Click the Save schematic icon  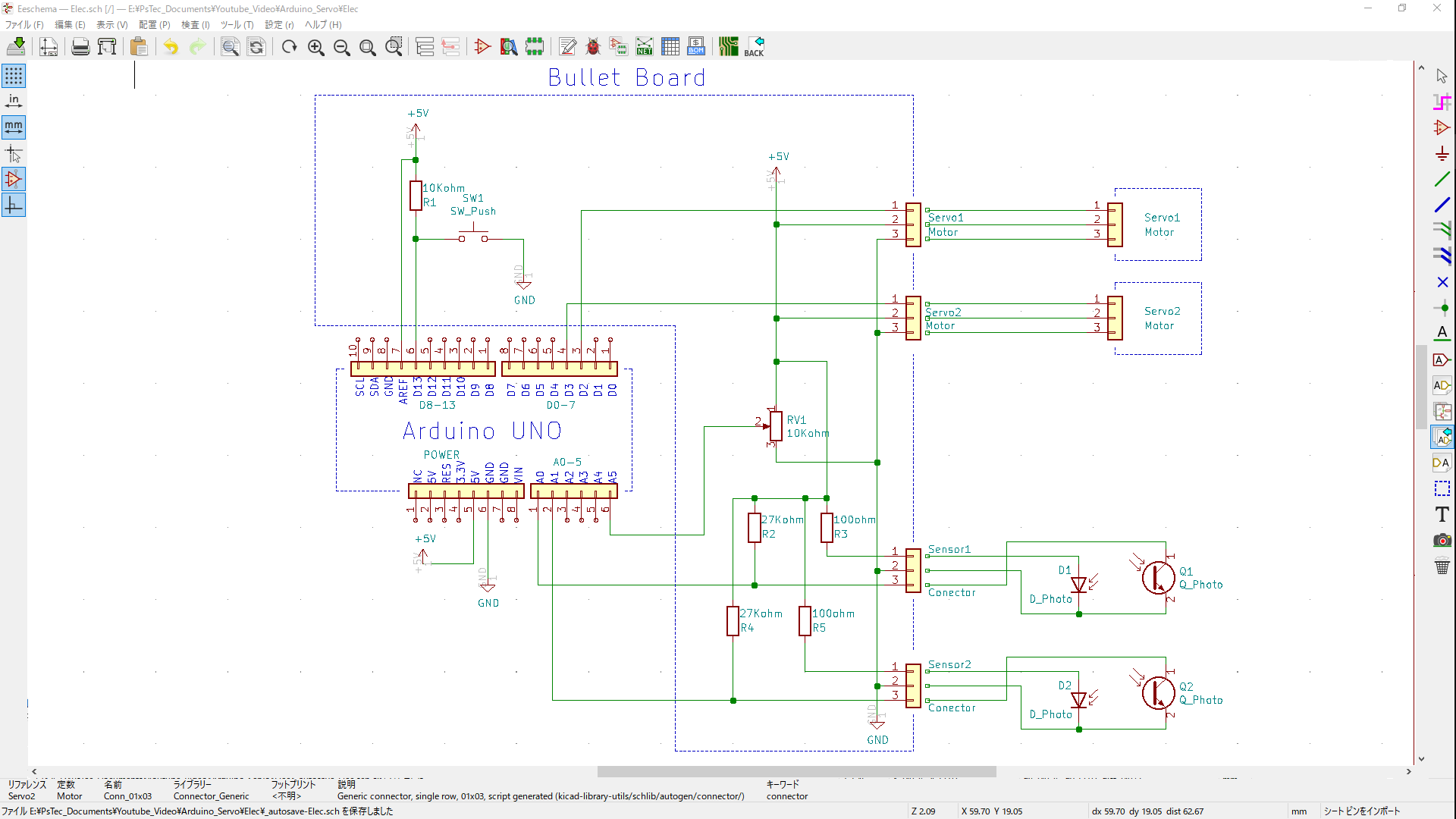16,47
